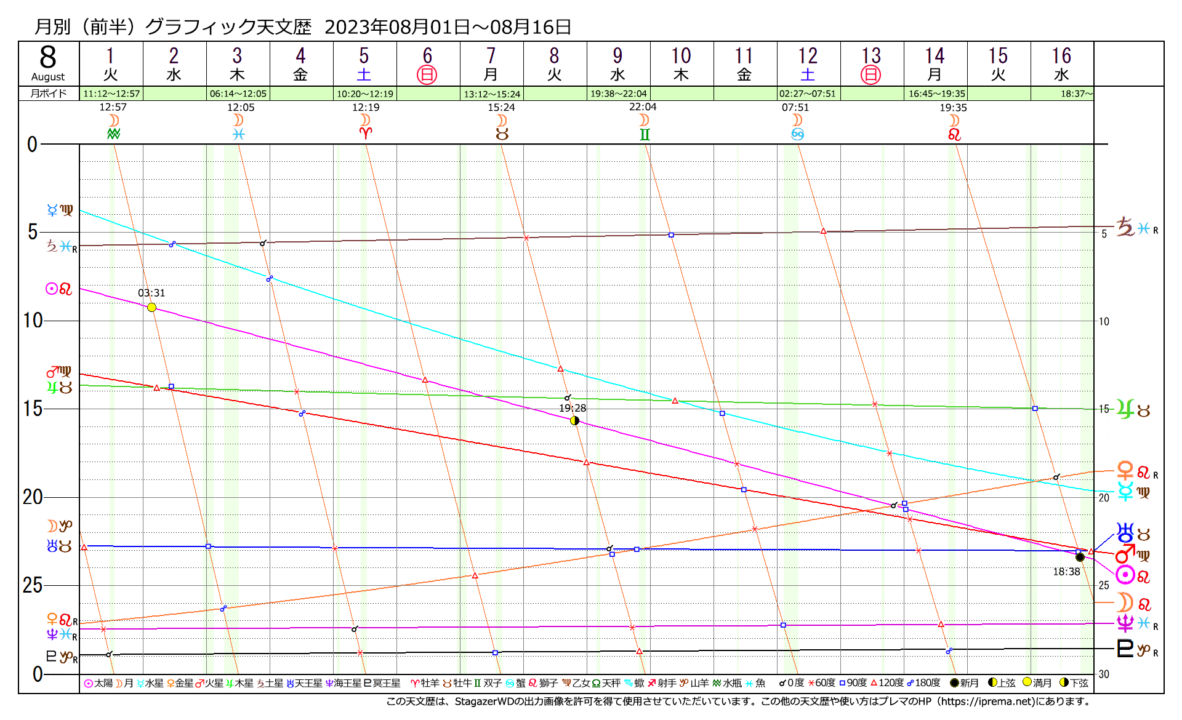Select the circled Sunday date 13

pos(871,74)
